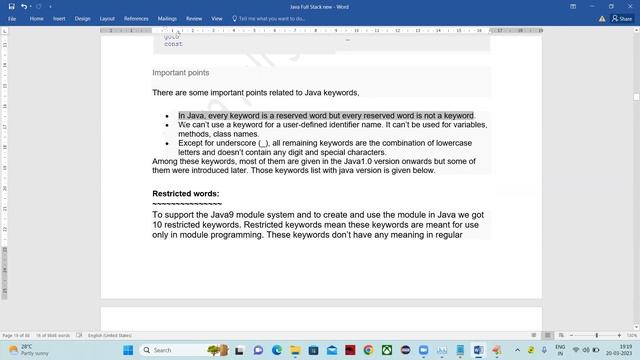Click the horizontal ruler above the page
This screenshot has height=360, width=640.
tap(321, 31)
